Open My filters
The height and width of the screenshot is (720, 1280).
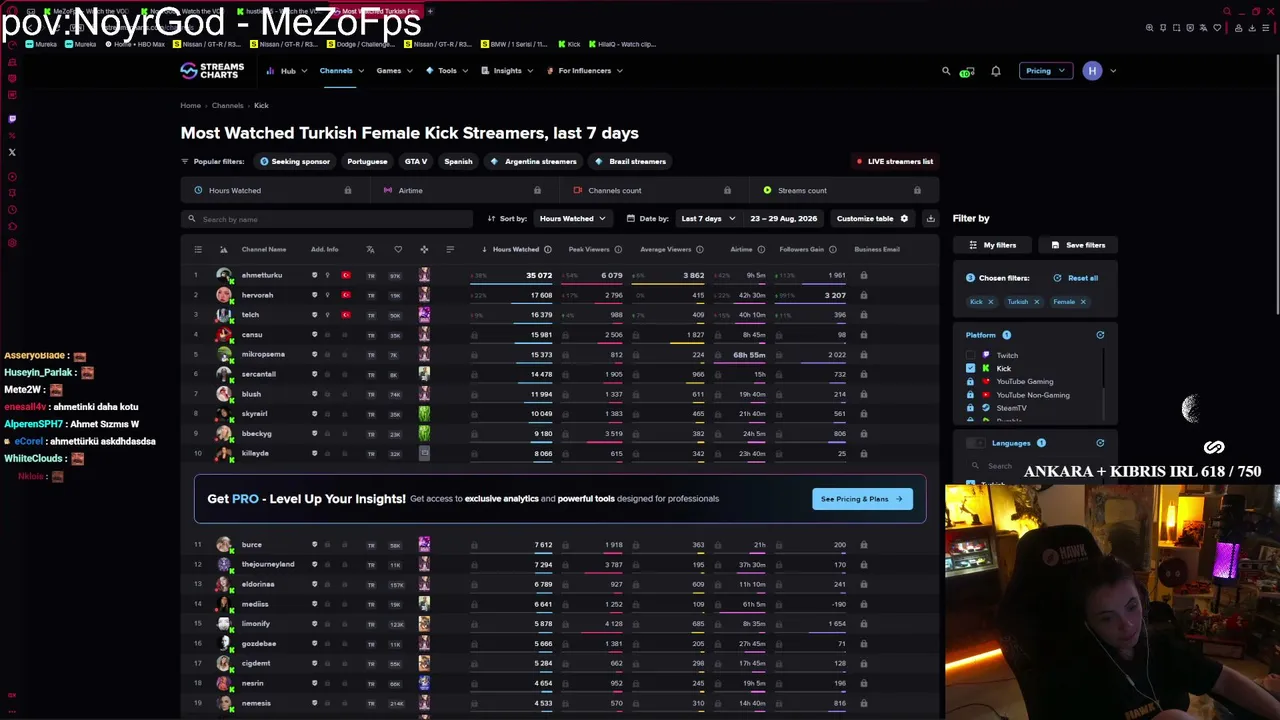coord(992,245)
